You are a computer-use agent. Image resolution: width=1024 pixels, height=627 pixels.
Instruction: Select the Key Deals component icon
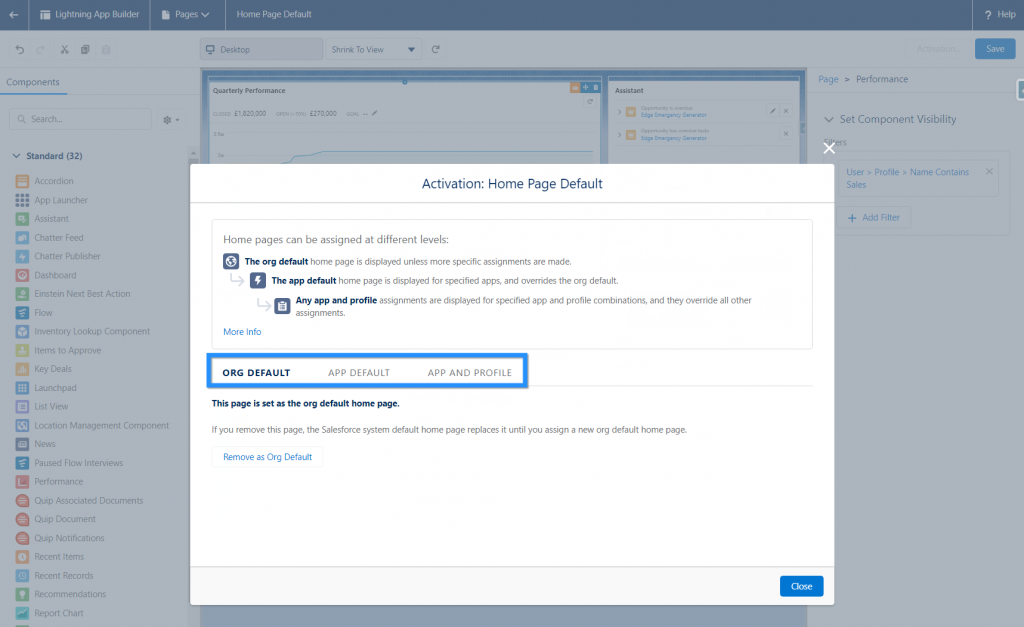(22, 369)
